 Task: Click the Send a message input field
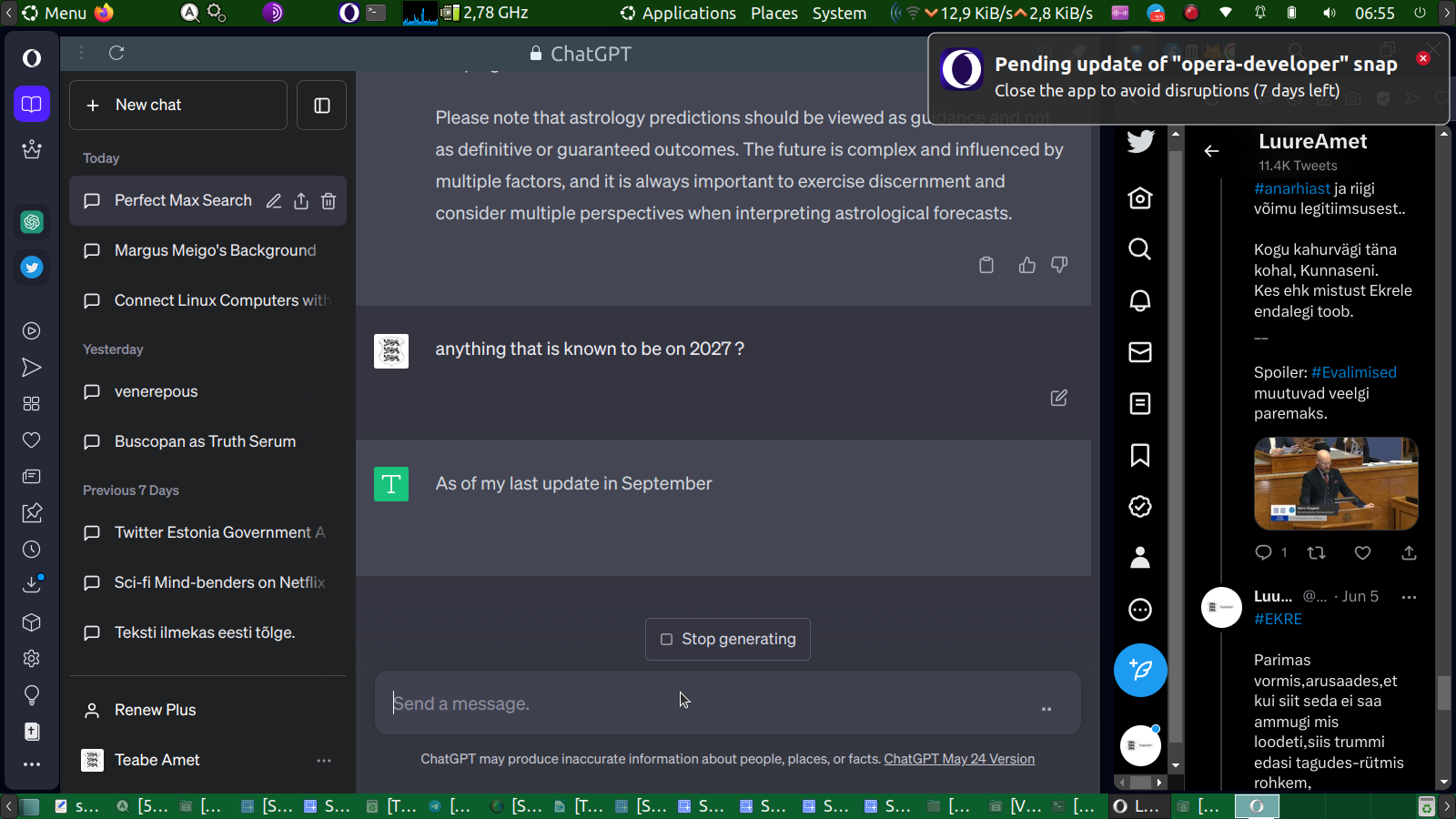click(728, 703)
